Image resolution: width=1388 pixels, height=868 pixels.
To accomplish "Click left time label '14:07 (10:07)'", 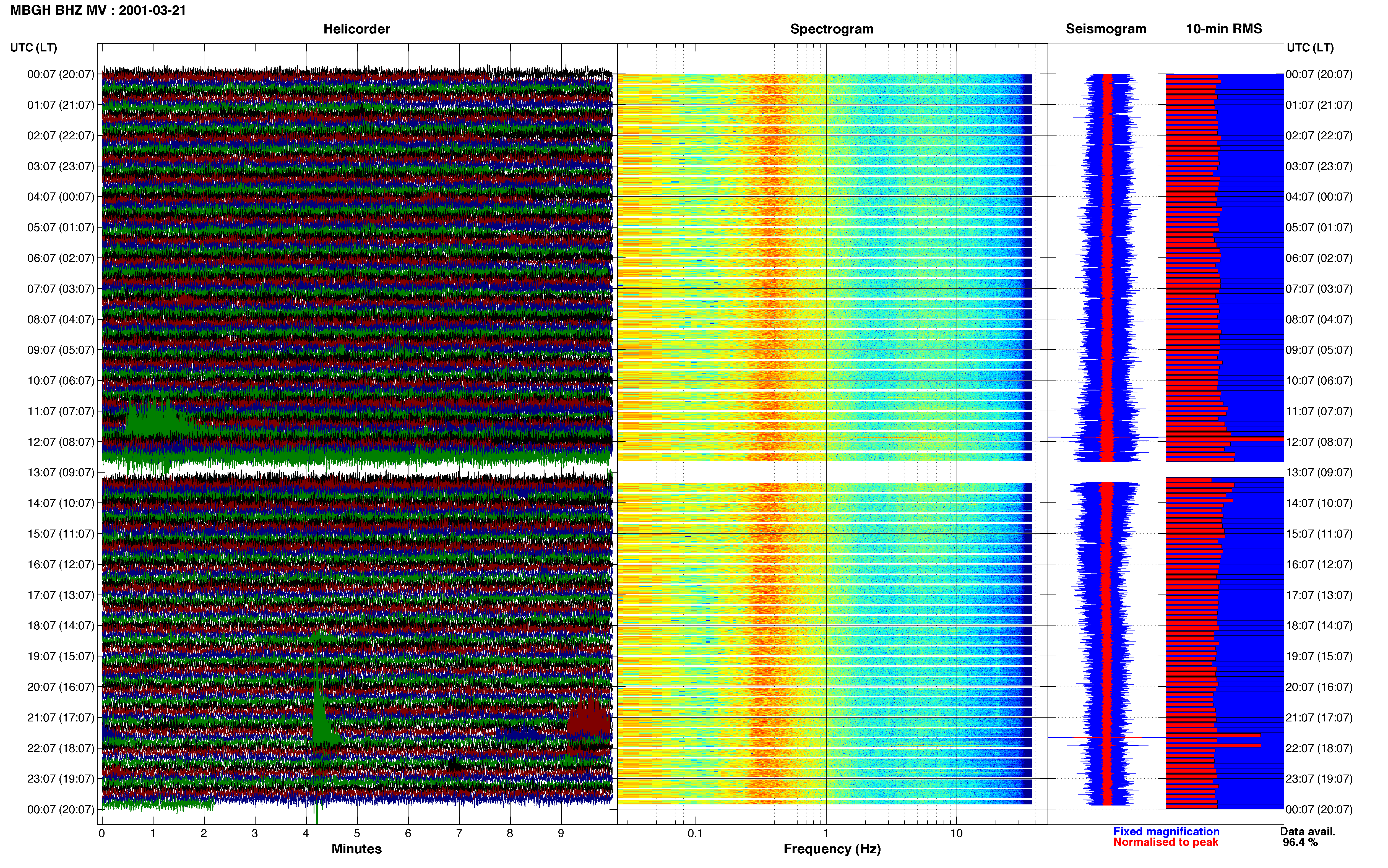I will [x=61, y=503].
